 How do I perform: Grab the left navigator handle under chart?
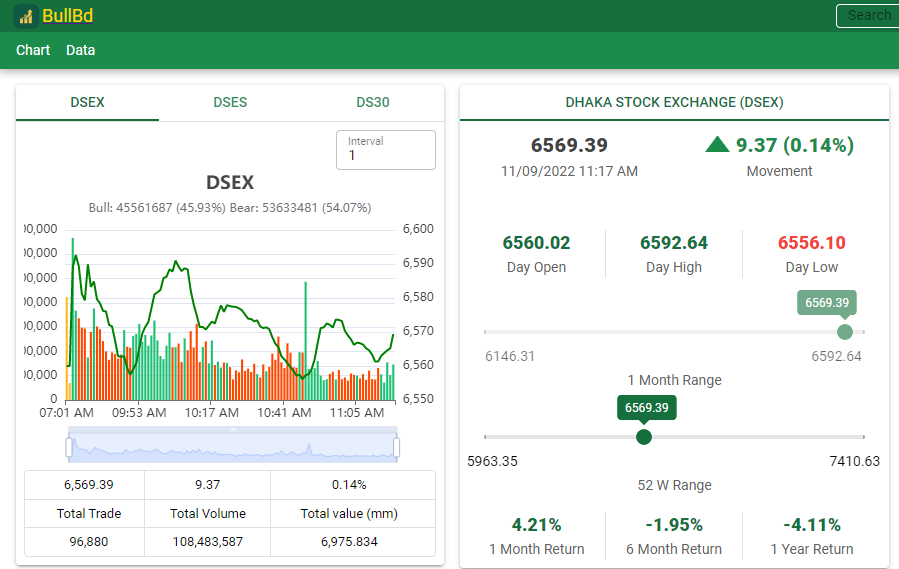[69, 447]
